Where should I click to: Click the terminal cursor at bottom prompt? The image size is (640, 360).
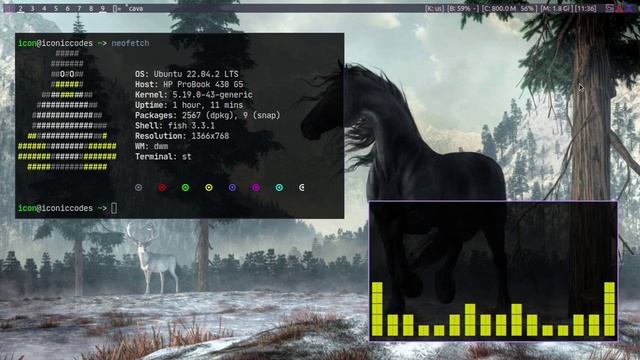pyautogui.click(x=114, y=208)
